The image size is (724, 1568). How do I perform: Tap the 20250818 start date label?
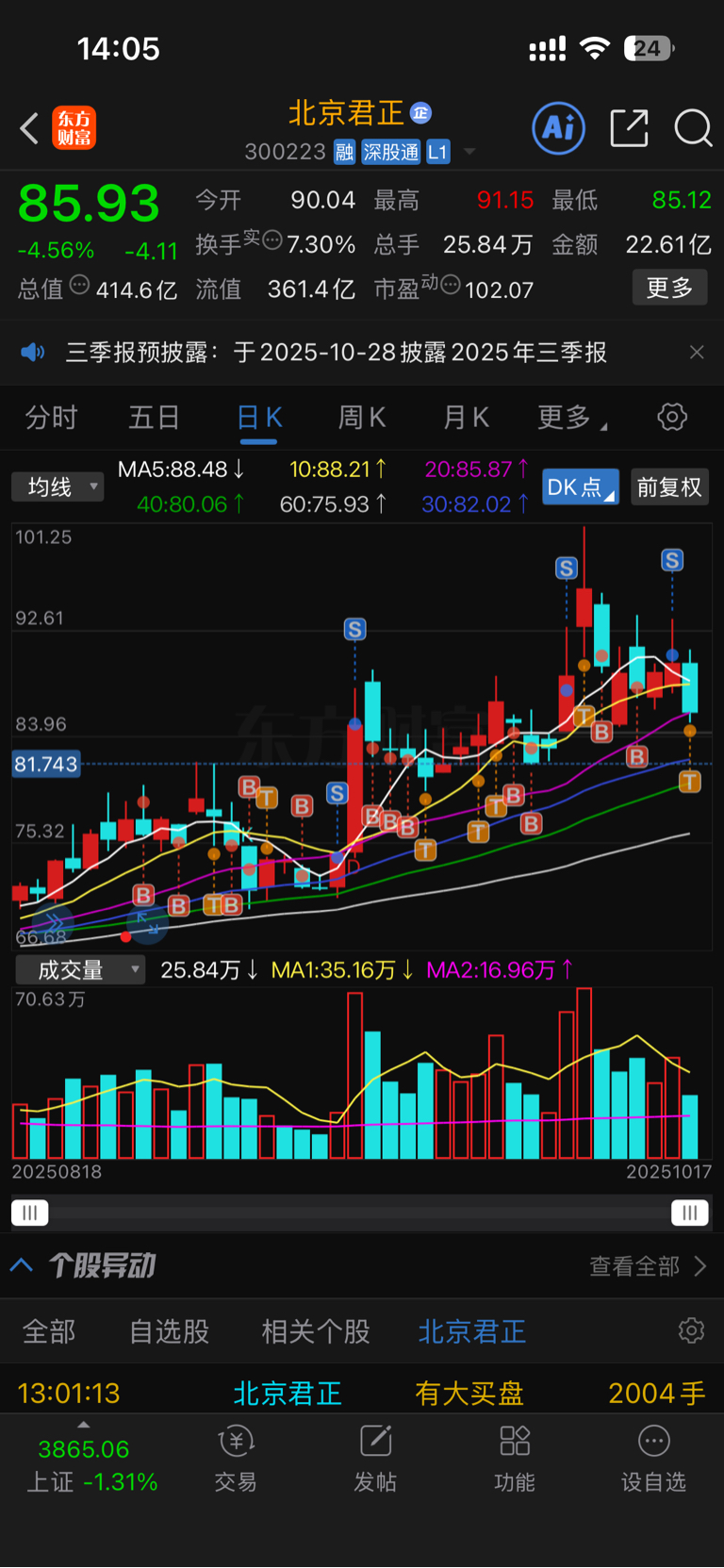tap(57, 1172)
